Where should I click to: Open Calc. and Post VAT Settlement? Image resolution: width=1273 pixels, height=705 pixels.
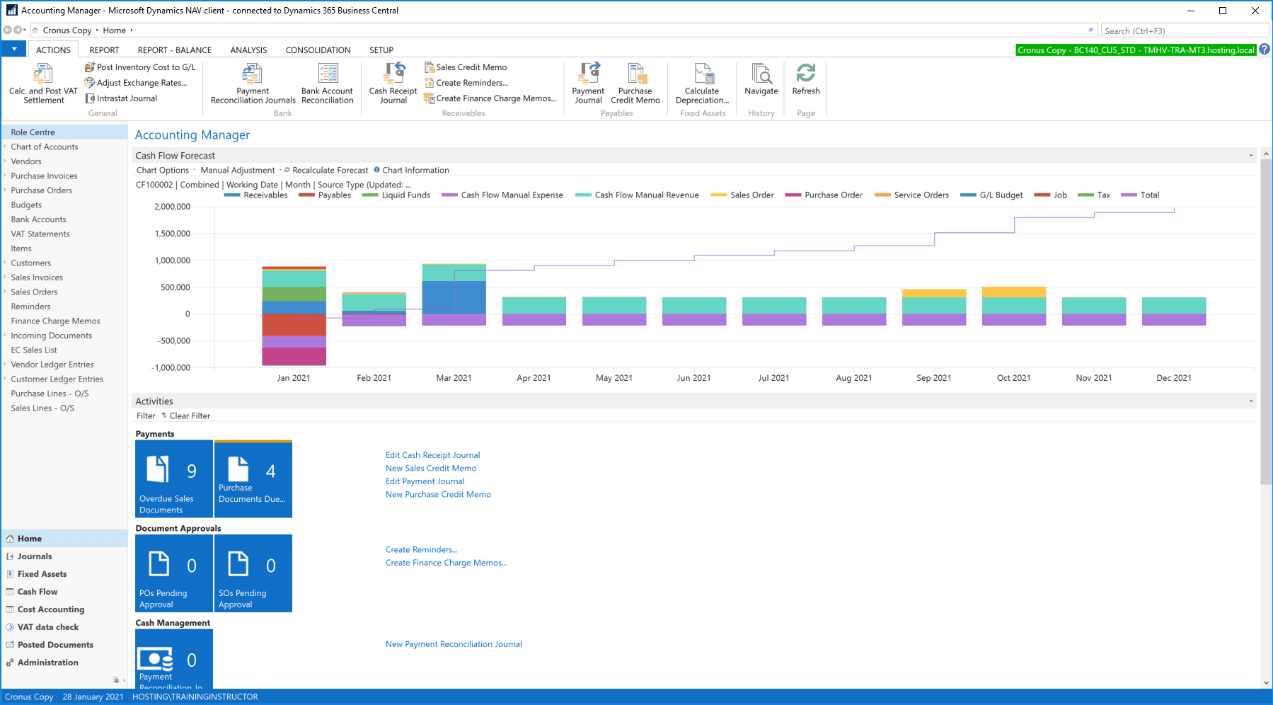pyautogui.click(x=44, y=83)
